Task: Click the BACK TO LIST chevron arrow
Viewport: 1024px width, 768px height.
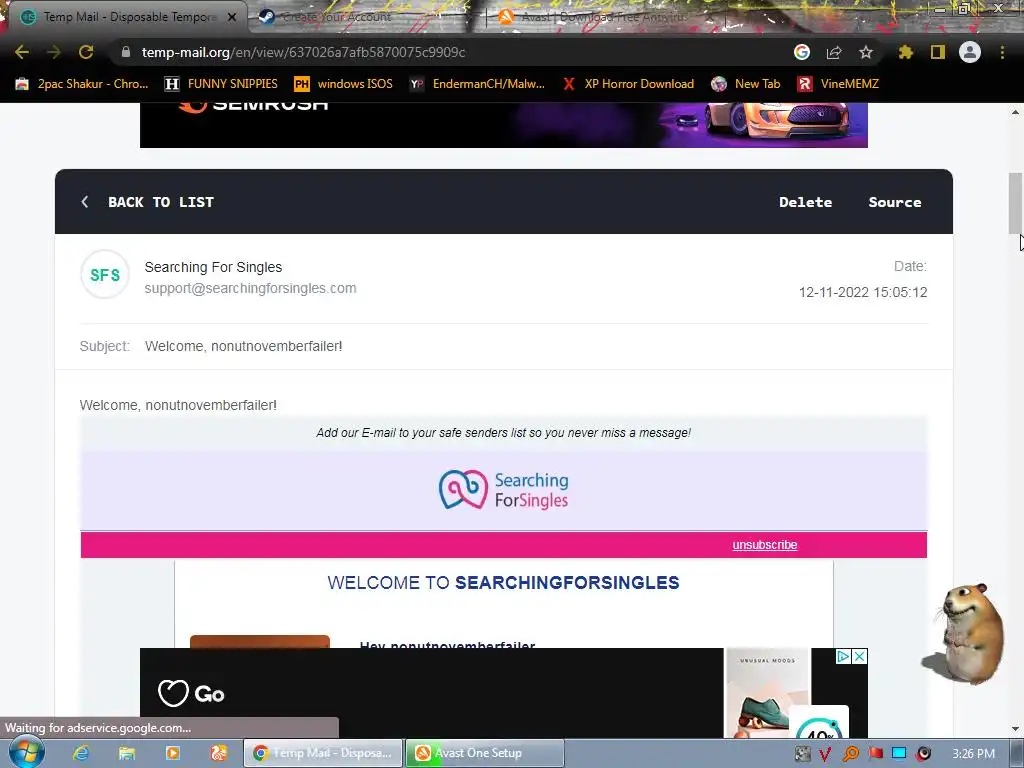Action: click(x=85, y=202)
